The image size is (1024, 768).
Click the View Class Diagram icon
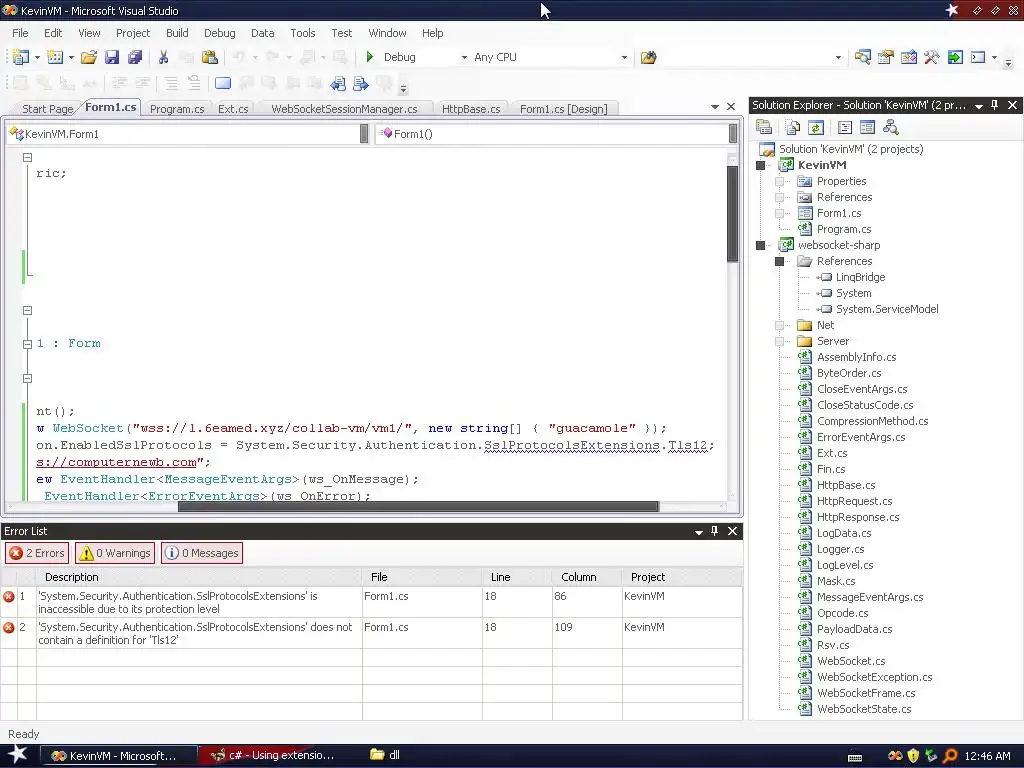890,127
